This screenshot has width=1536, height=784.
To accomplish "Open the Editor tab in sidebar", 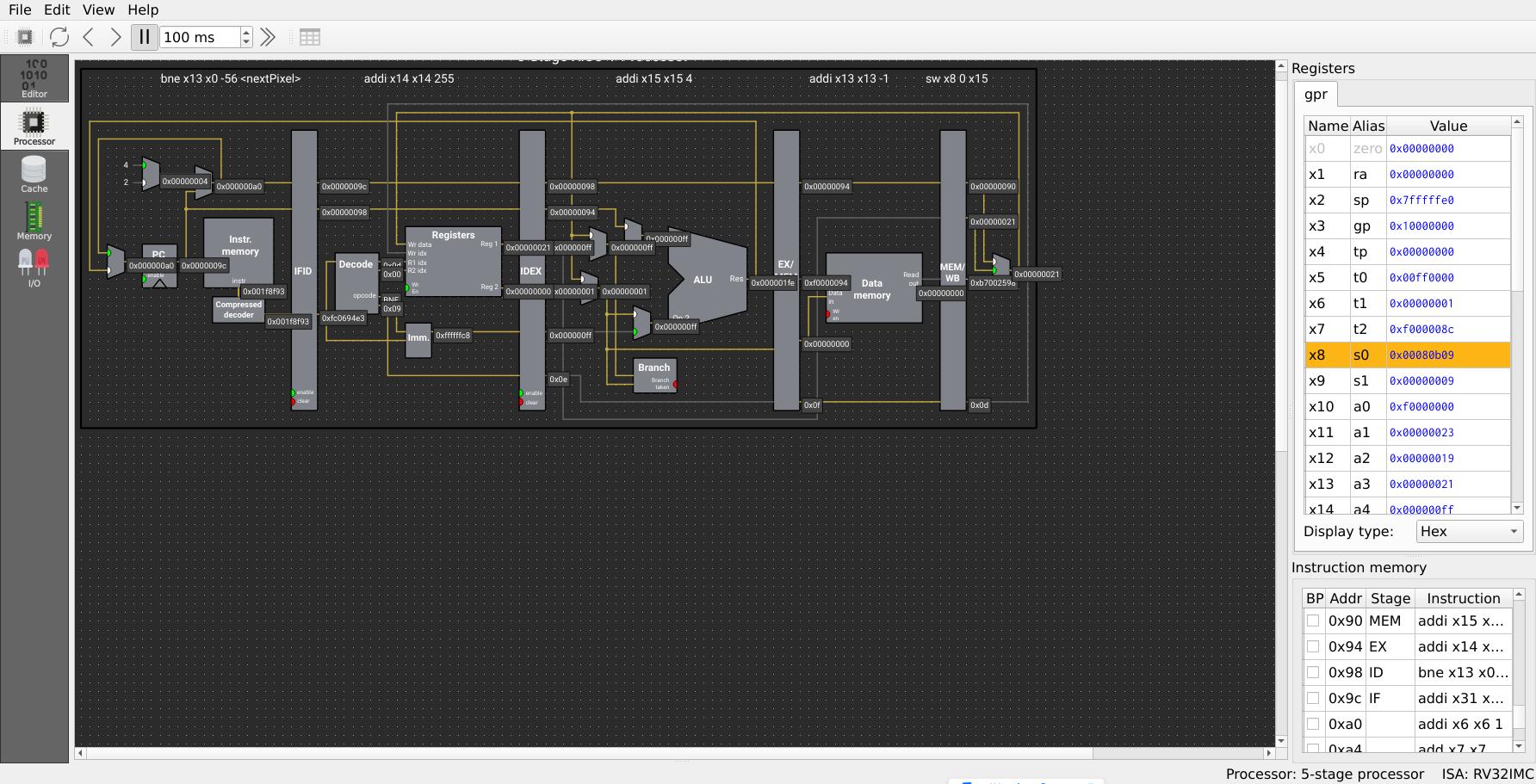I will [x=34, y=78].
